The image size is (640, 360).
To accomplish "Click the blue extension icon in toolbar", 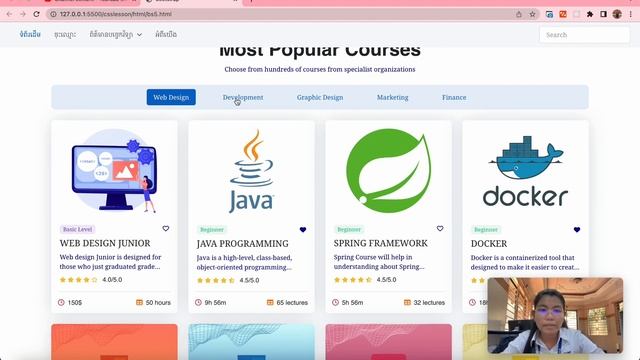I will click(x=549, y=14).
